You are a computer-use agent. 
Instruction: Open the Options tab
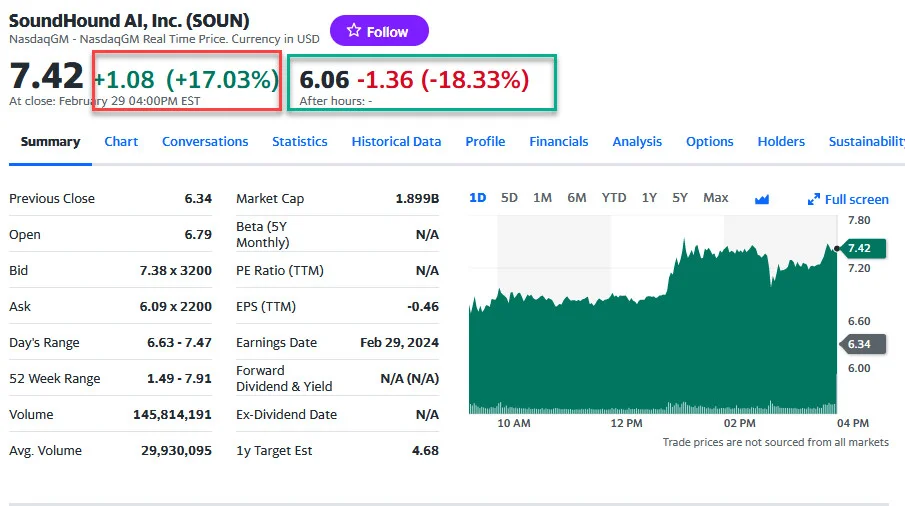pyautogui.click(x=709, y=142)
